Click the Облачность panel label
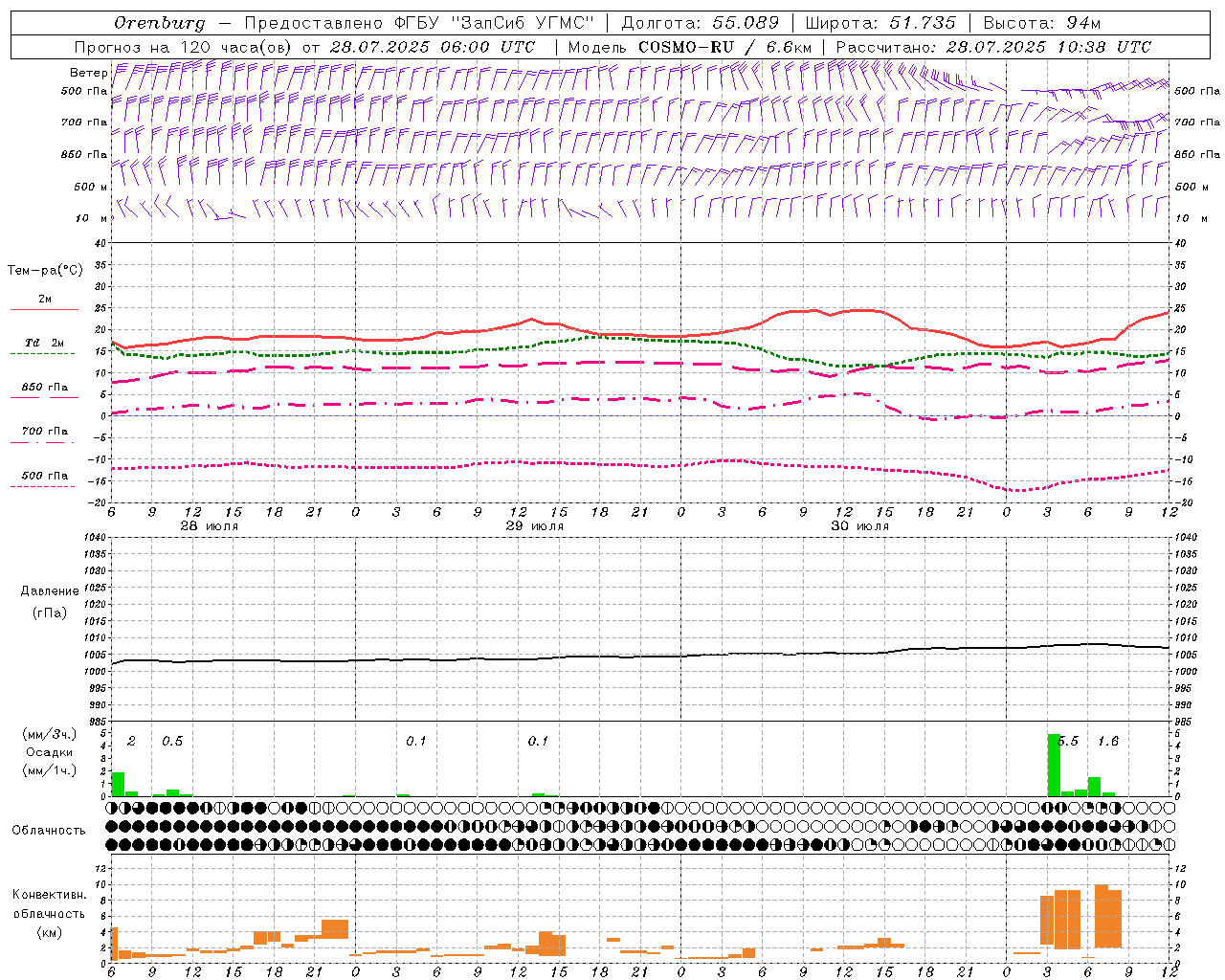 [x=49, y=831]
